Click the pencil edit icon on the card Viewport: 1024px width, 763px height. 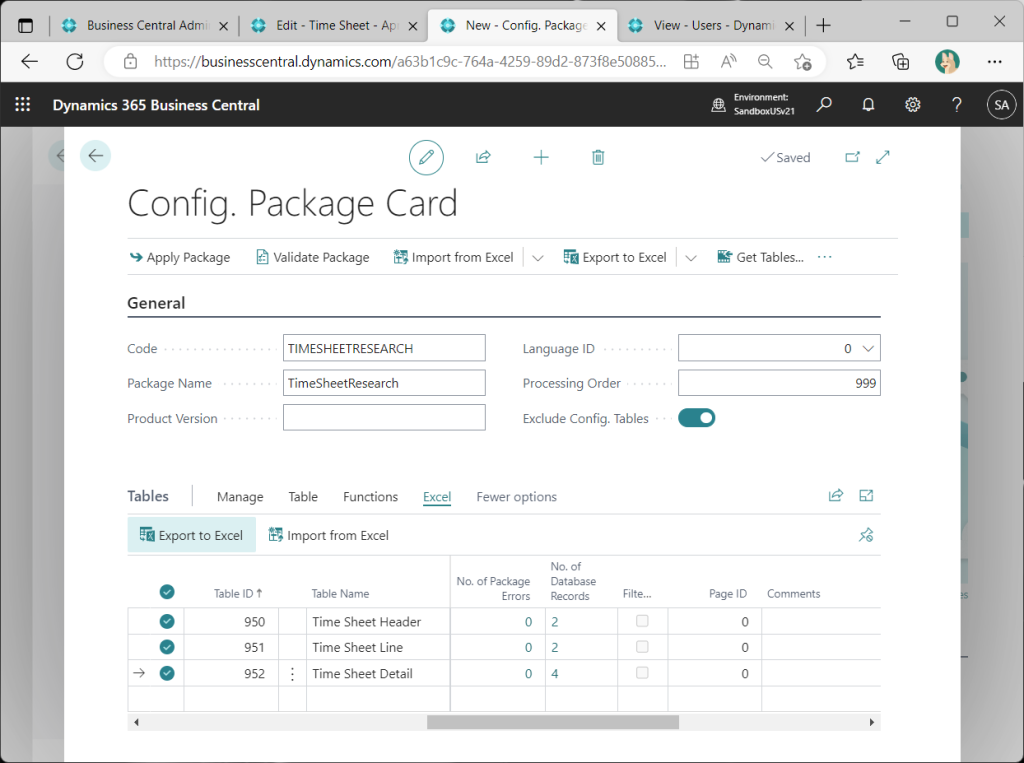426,157
